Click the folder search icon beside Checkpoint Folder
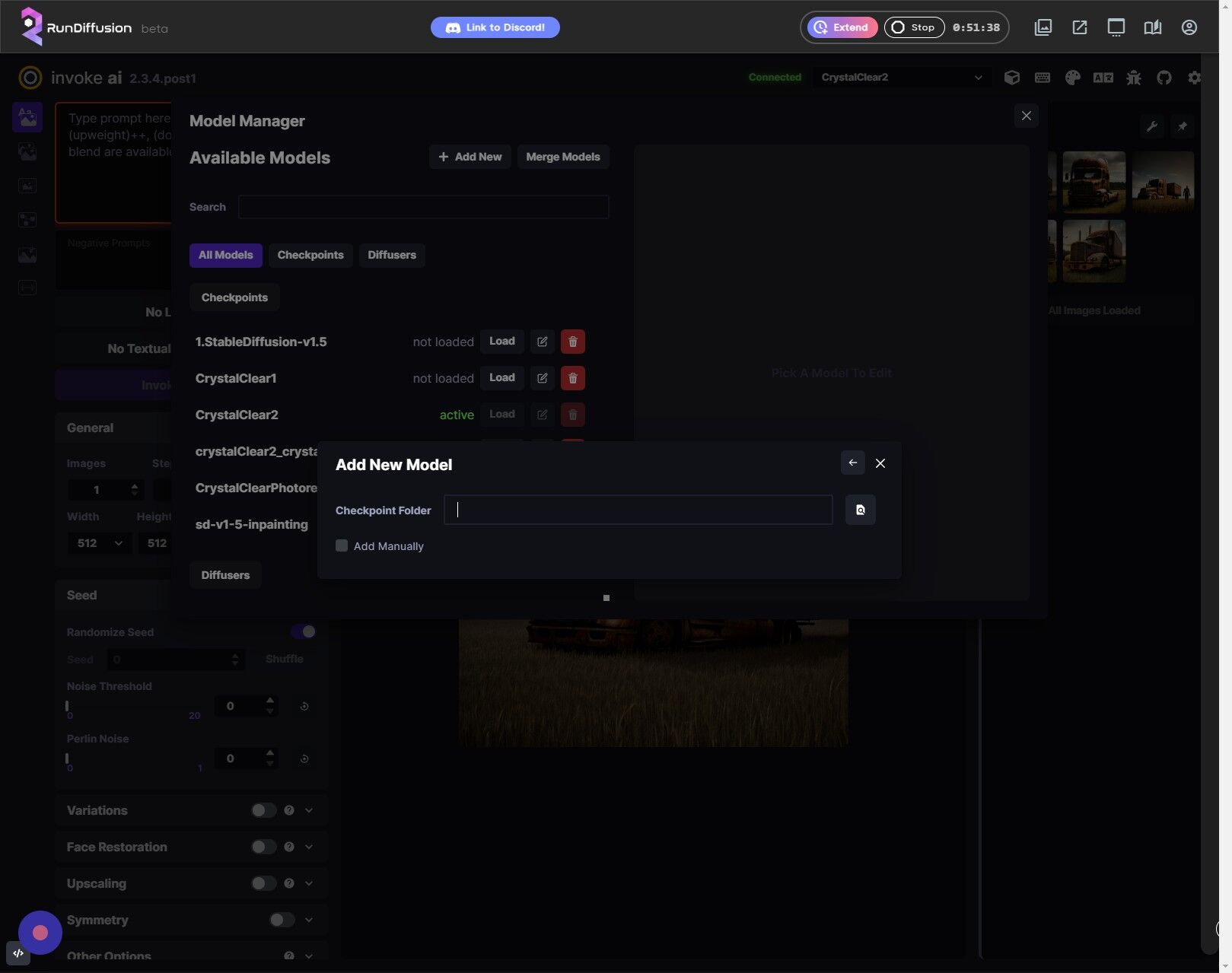Viewport: 1232px width, 973px height. coord(860,510)
